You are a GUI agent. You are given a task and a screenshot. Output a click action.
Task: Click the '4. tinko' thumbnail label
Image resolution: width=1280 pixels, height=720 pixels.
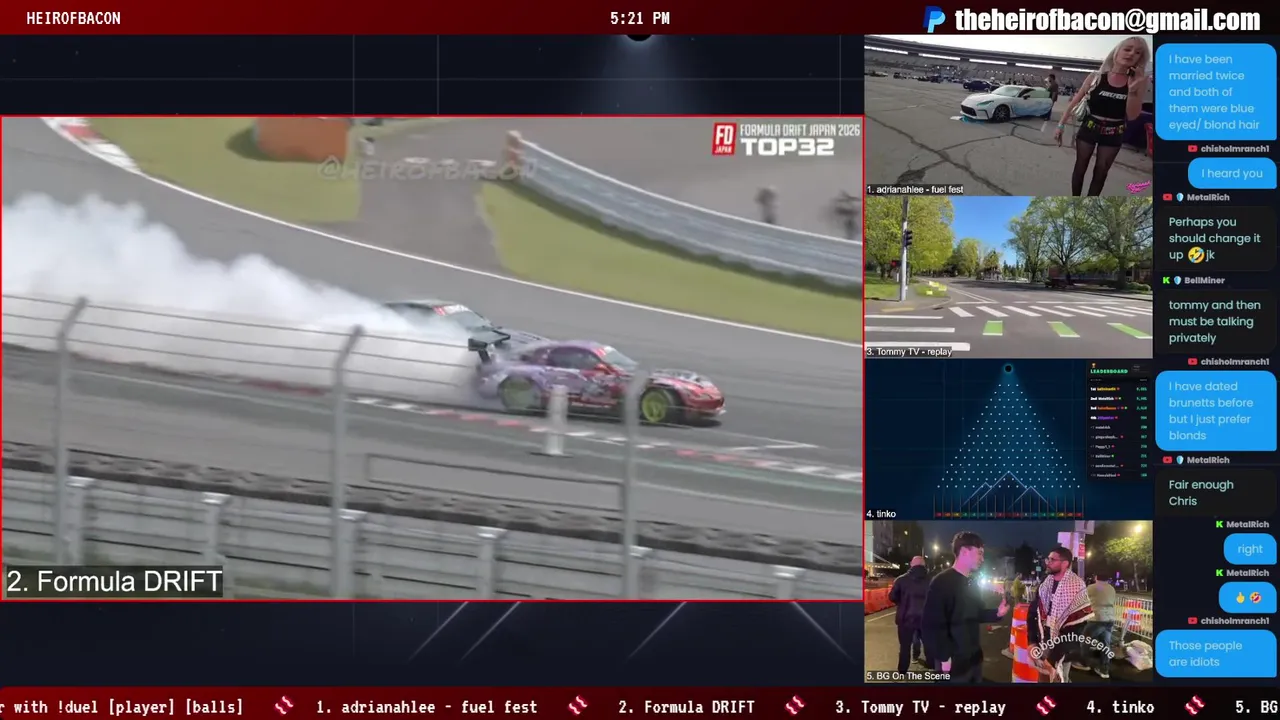click(x=881, y=514)
